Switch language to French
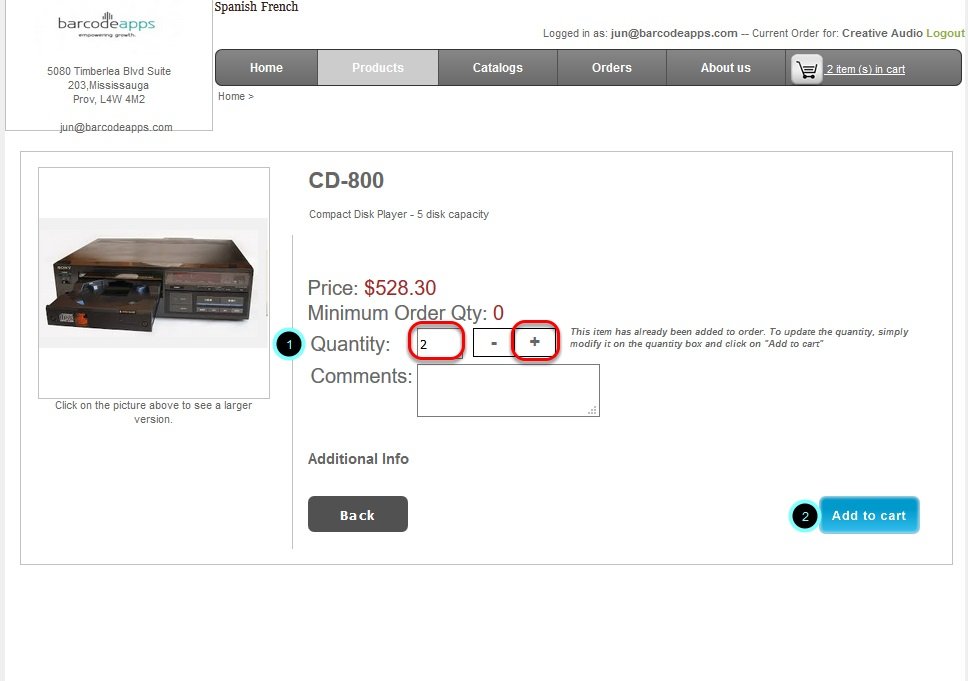968x681 pixels. click(x=278, y=7)
